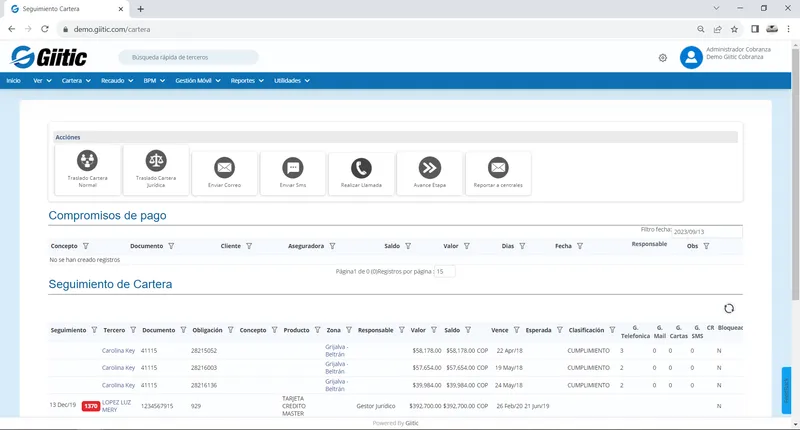Expand the Recaudo menu
Viewport: 800px width, 430px height.
coord(117,81)
